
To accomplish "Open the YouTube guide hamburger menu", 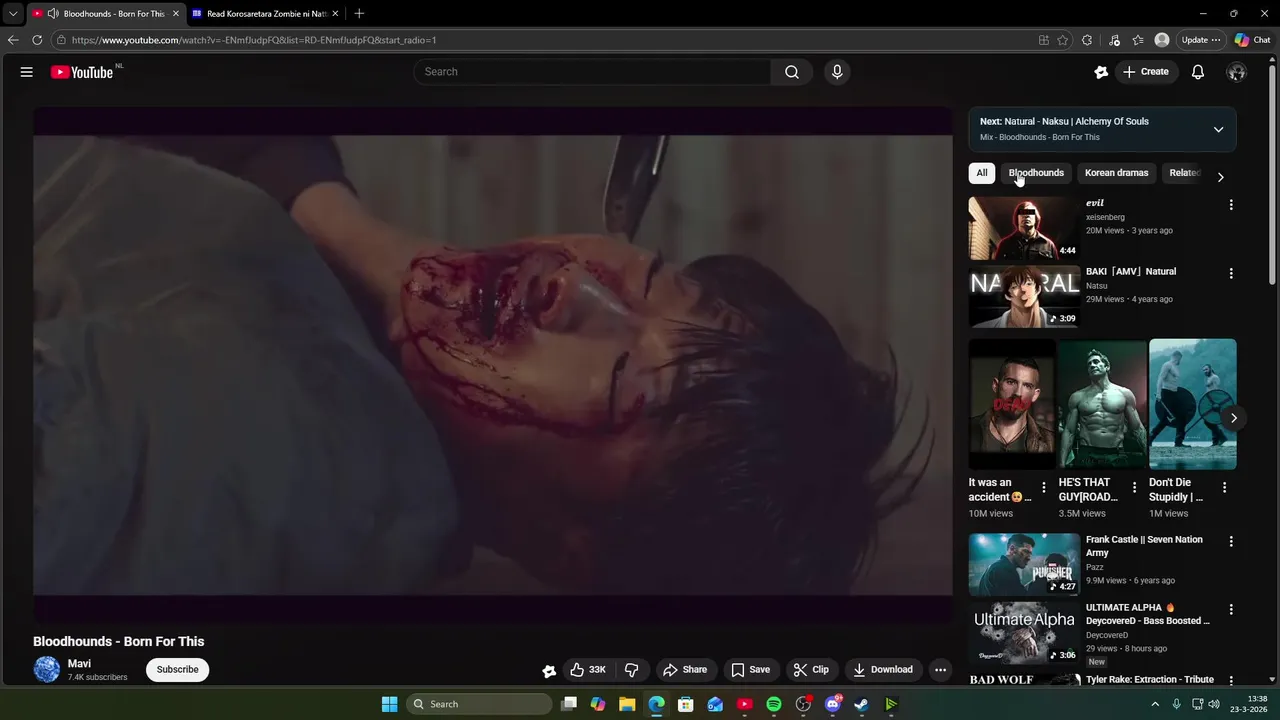I will (x=27, y=72).
